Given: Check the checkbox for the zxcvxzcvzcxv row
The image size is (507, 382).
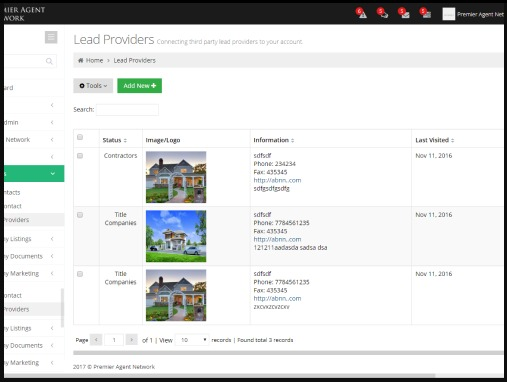Looking at the screenshot, I should pyautogui.click(x=80, y=274).
